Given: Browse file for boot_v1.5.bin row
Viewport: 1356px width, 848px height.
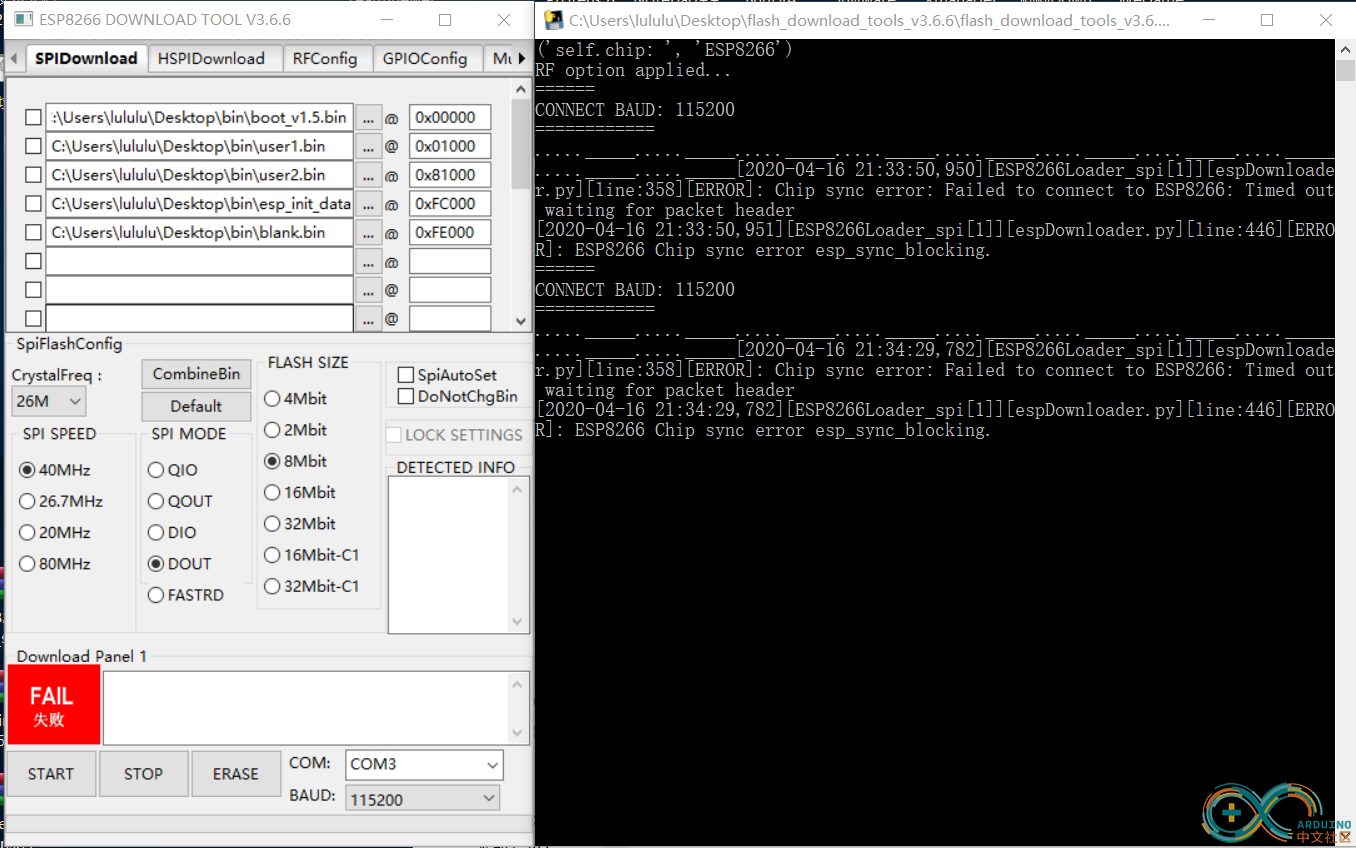Looking at the screenshot, I should coord(369,118).
